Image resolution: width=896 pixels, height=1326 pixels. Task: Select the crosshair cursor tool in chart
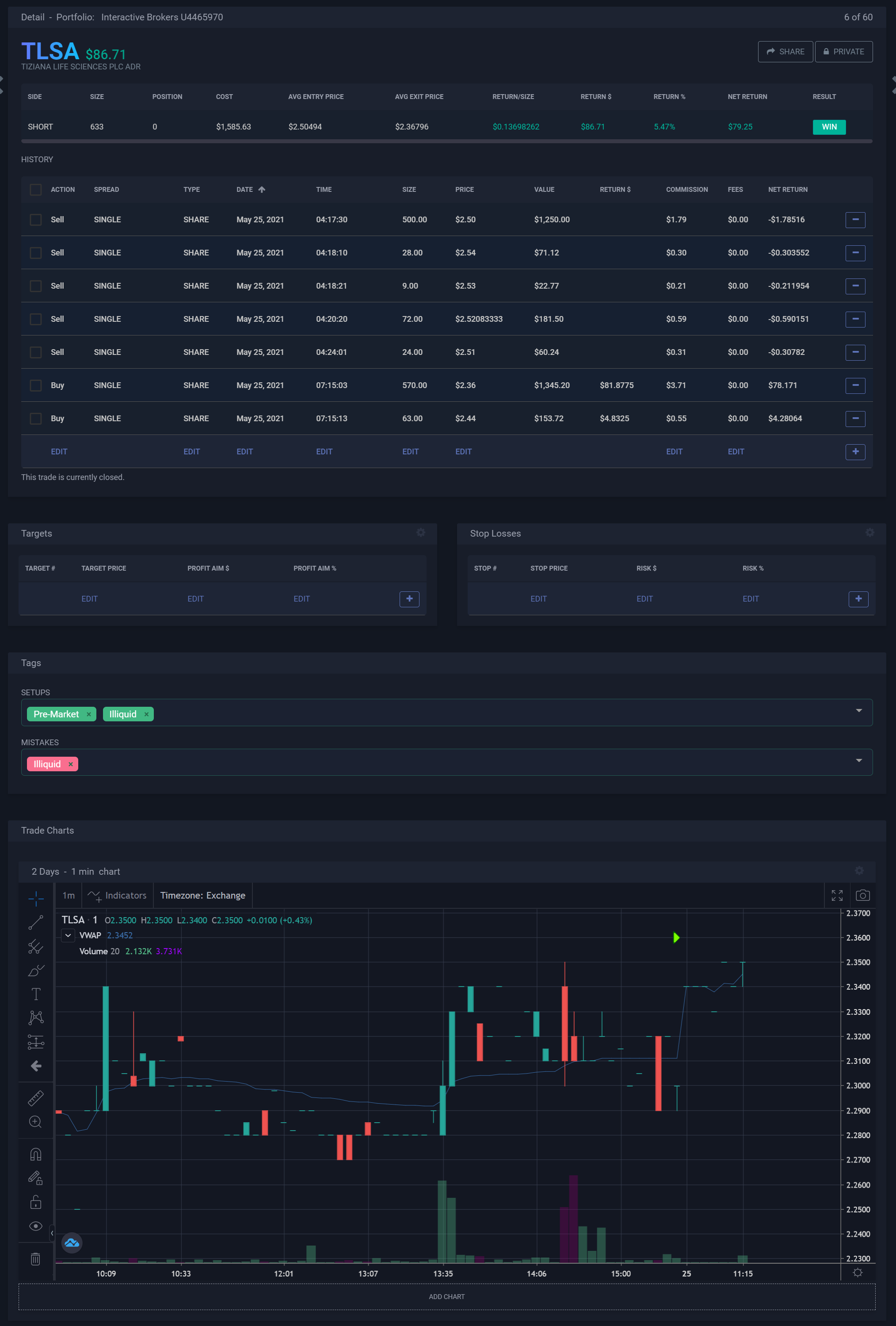coord(35,899)
